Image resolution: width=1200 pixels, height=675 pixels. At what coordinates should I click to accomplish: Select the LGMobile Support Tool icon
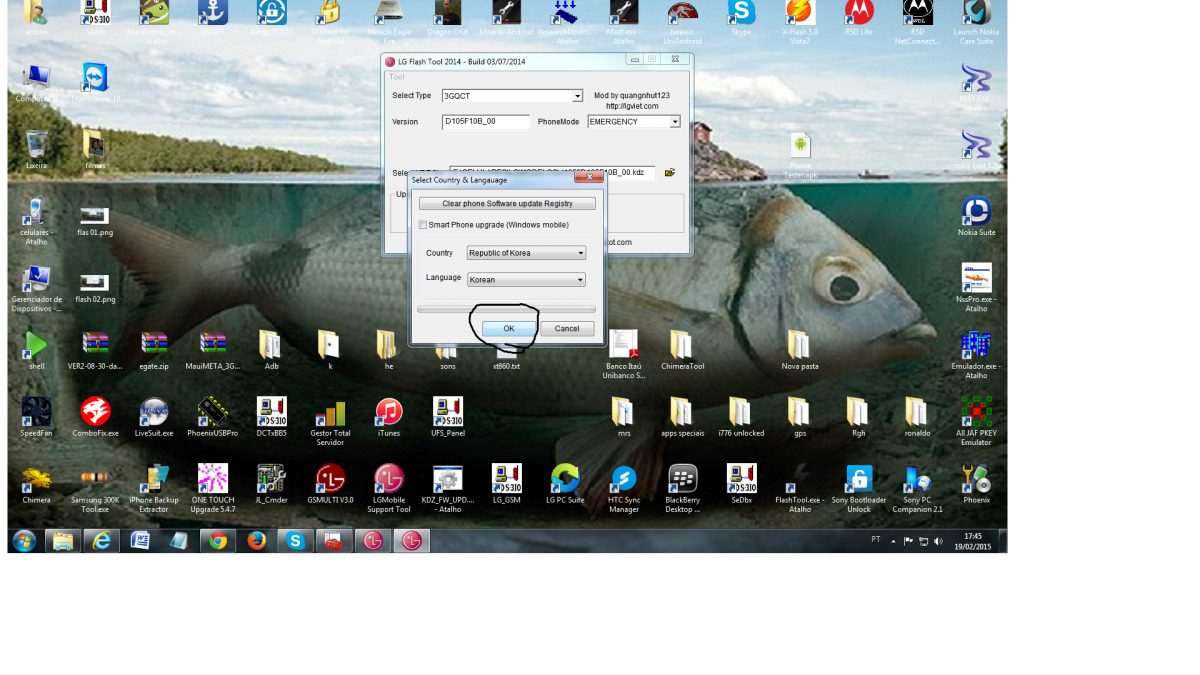(x=389, y=489)
